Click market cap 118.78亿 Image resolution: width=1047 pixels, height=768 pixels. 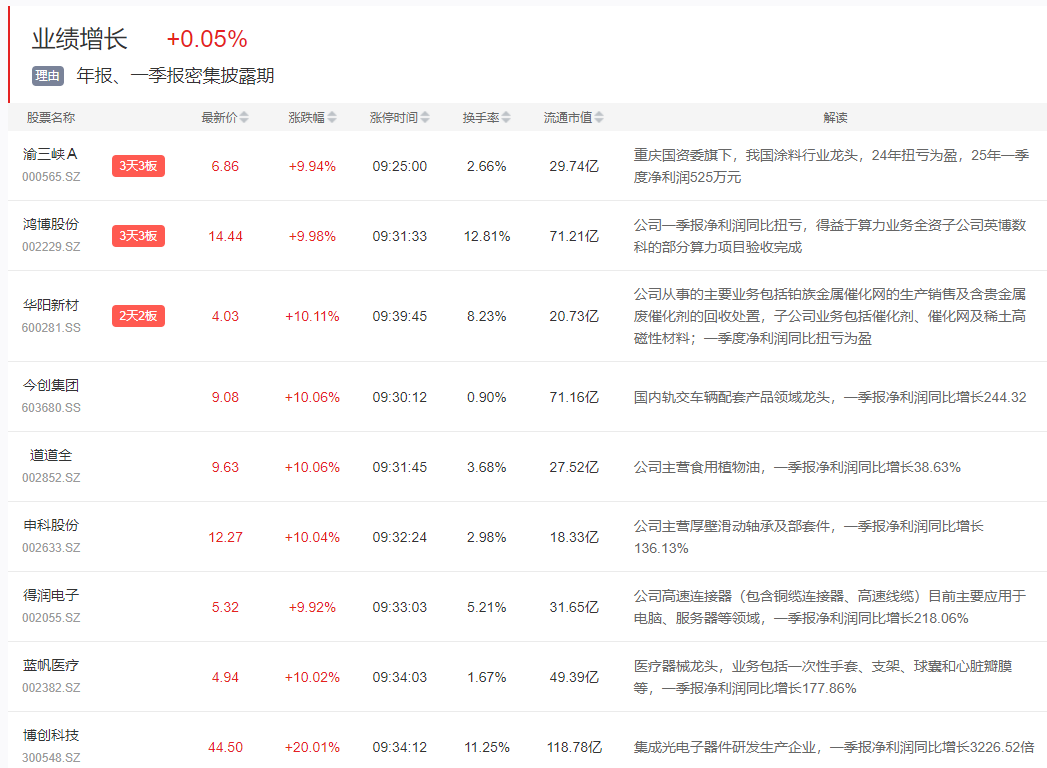(x=574, y=747)
